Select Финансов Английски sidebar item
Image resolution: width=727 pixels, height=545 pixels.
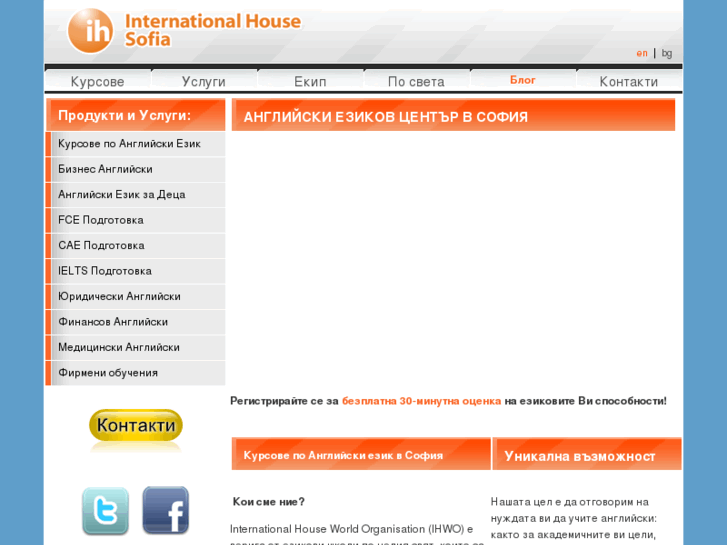coord(135,322)
